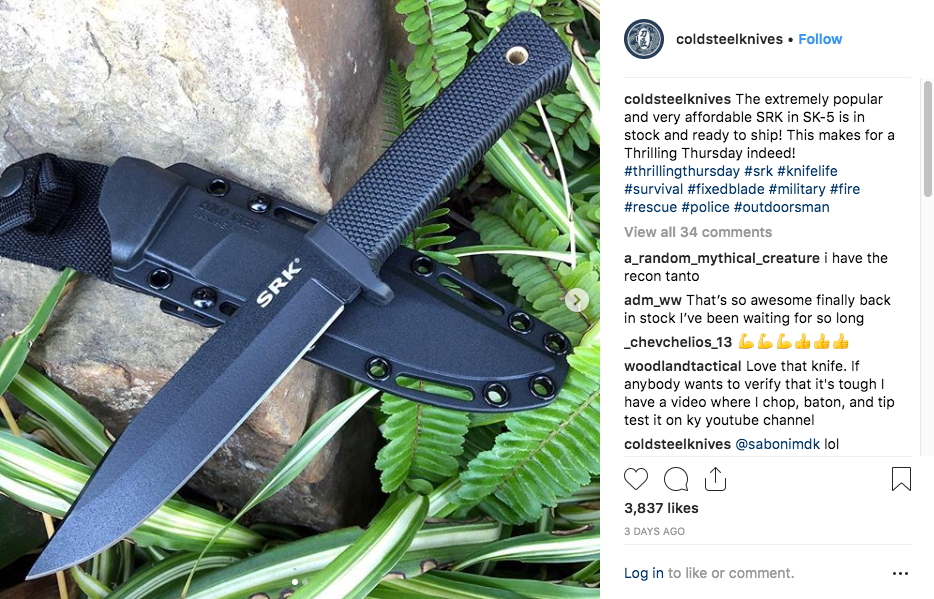
Task: Share the post via the share icon
Action: tap(715, 479)
